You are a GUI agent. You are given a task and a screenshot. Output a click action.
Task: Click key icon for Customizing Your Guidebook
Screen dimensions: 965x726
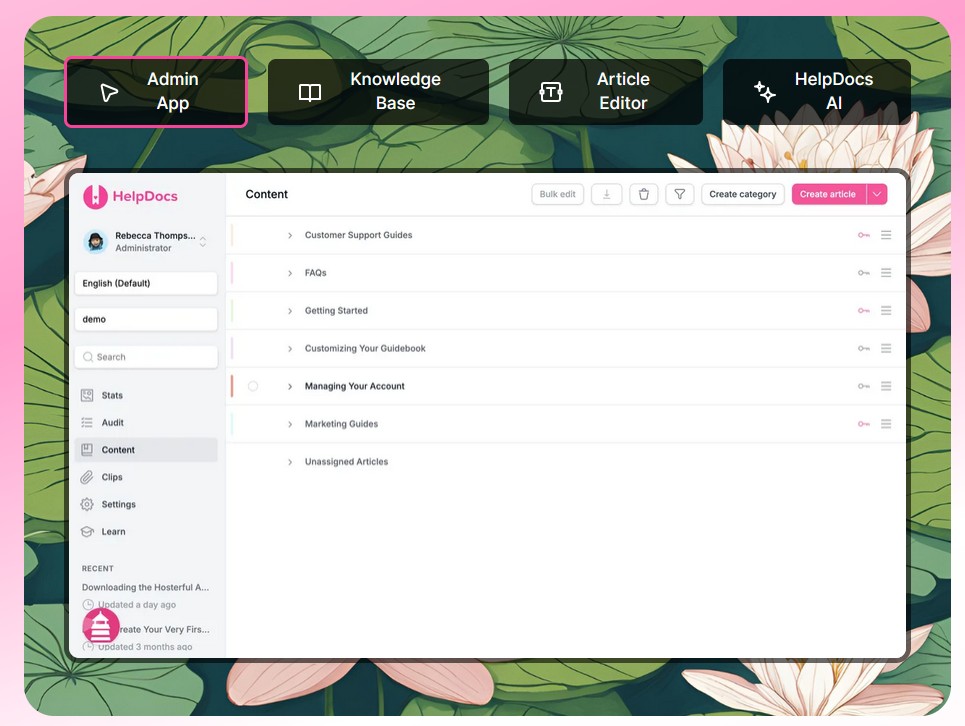coord(864,348)
